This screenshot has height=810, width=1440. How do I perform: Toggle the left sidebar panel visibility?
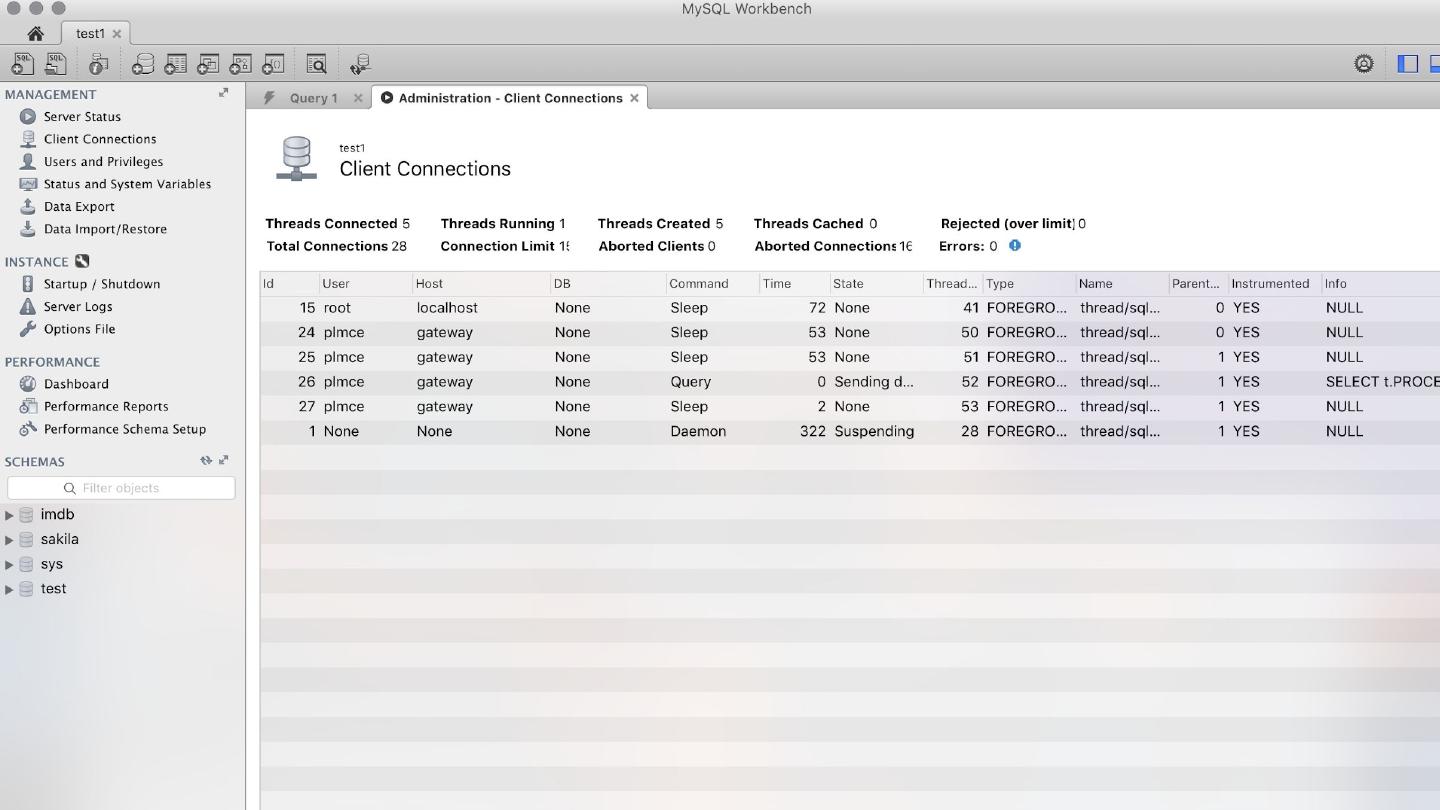point(1407,64)
